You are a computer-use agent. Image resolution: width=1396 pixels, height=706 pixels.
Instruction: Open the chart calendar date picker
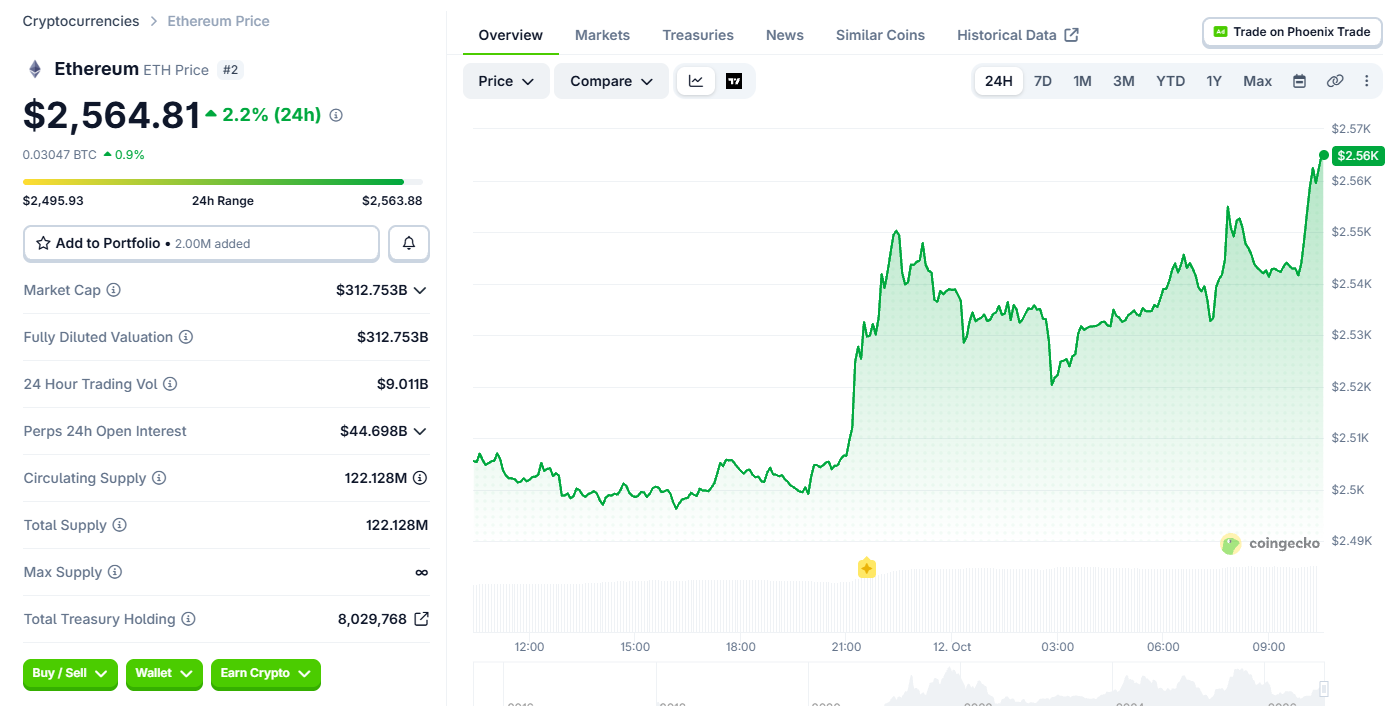pyautogui.click(x=1300, y=81)
